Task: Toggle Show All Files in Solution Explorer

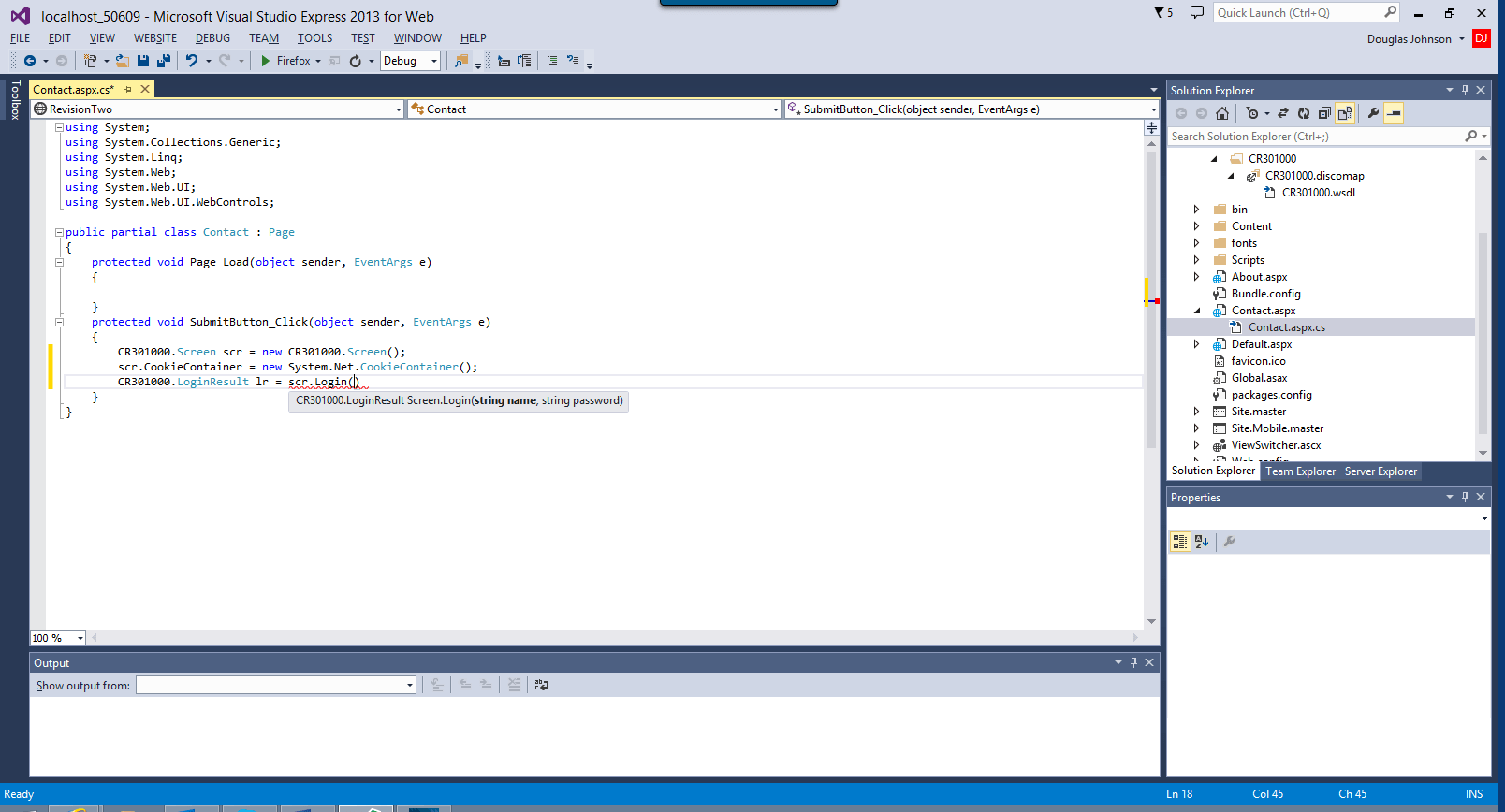Action: point(1345,113)
